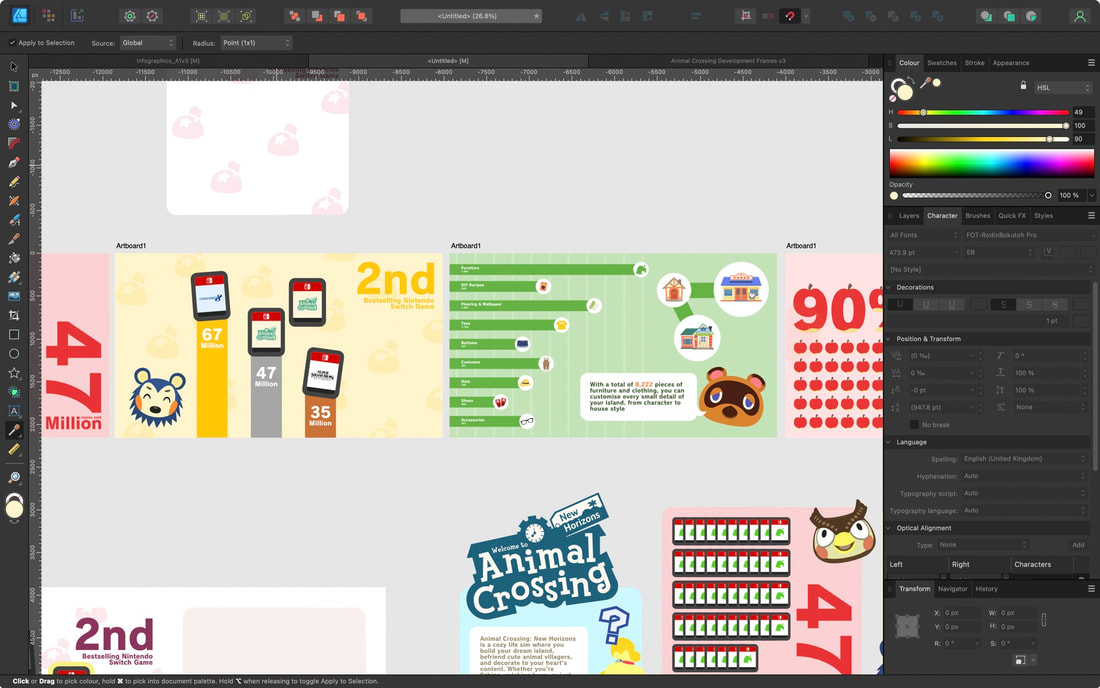The image size is (1100, 688).
Task: Open the HSL colour model dropdown
Action: pyautogui.click(x=1064, y=88)
